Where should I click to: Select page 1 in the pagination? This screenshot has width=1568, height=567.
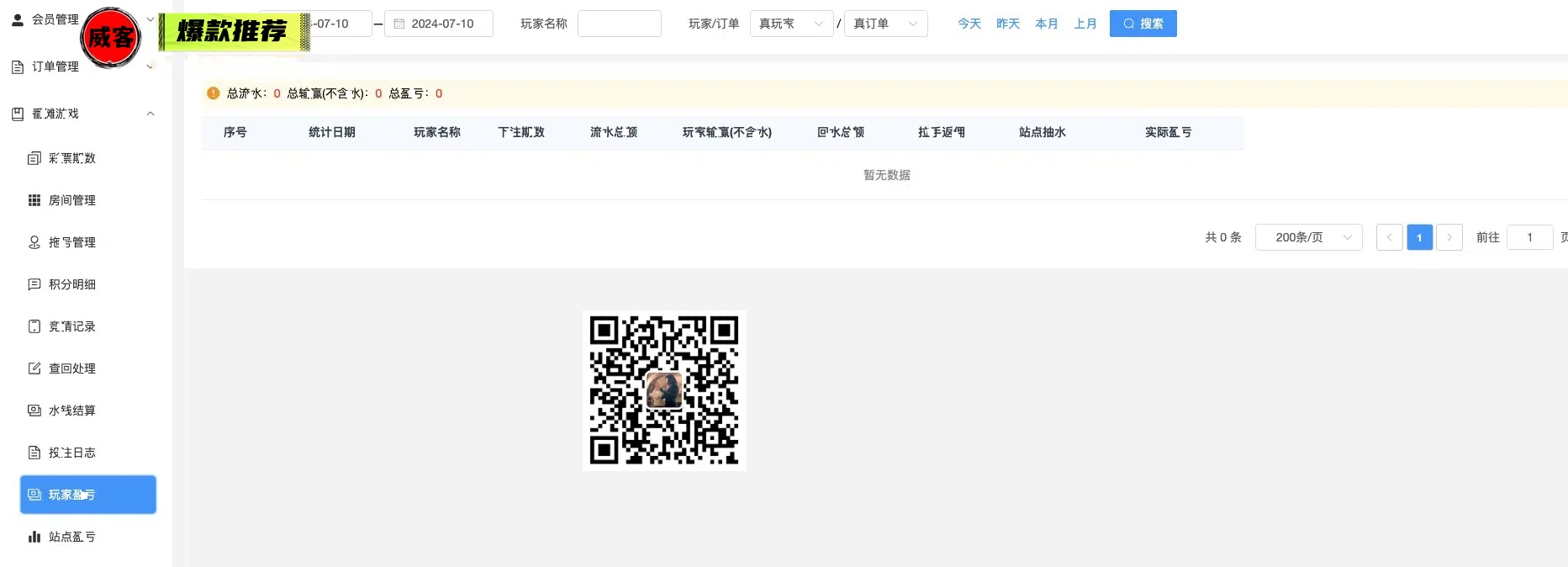point(1419,237)
